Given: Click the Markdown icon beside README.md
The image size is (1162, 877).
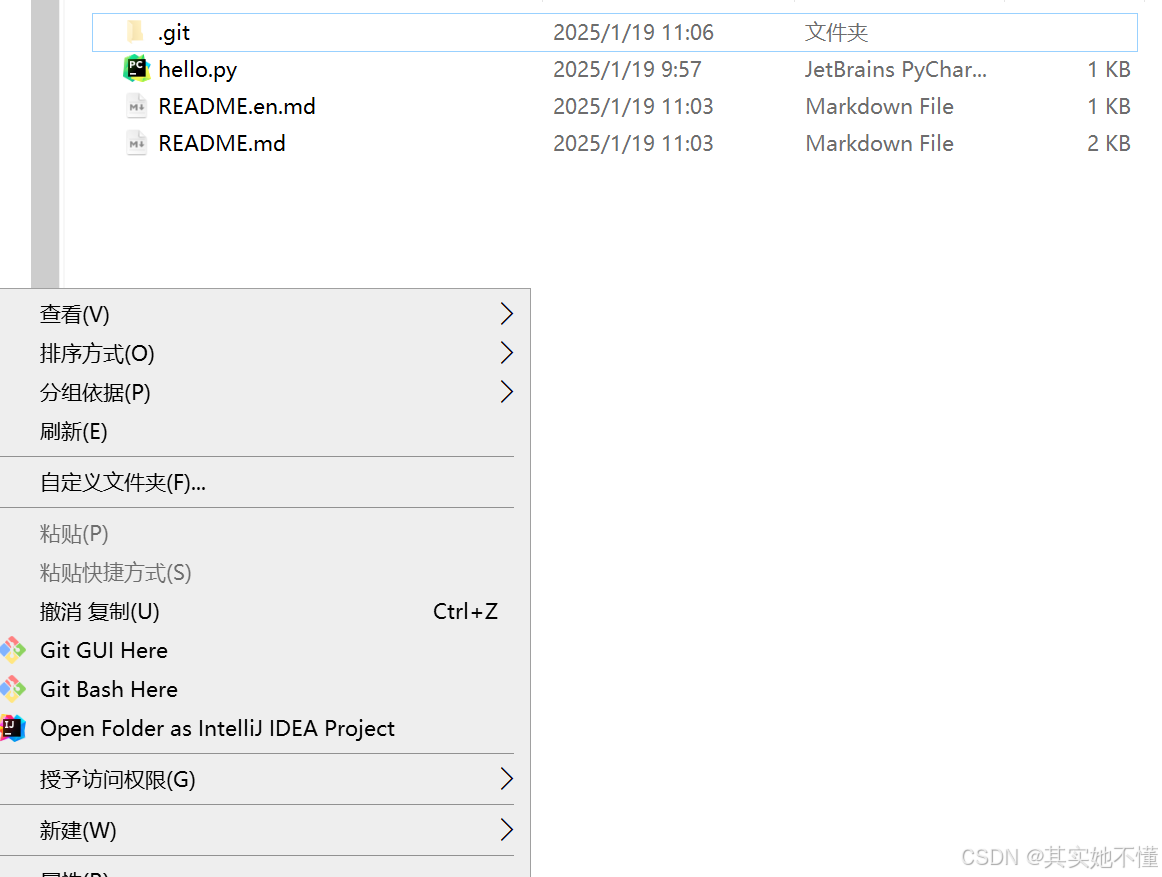Looking at the screenshot, I should 136,143.
